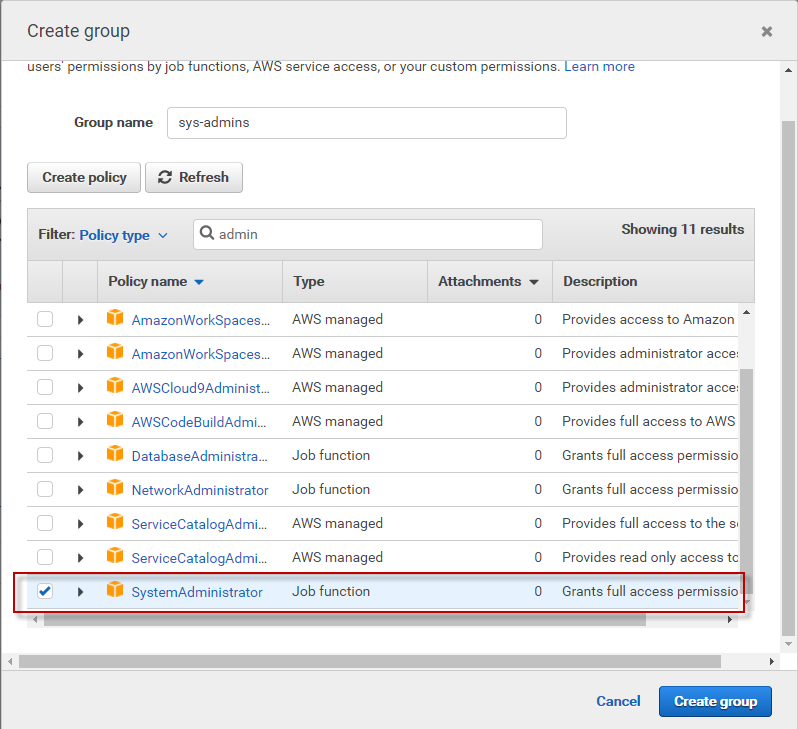The width and height of the screenshot is (798, 729).
Task: Click the policy cube icon beside DatabaseAdministrator
Action: click(115, 456)
